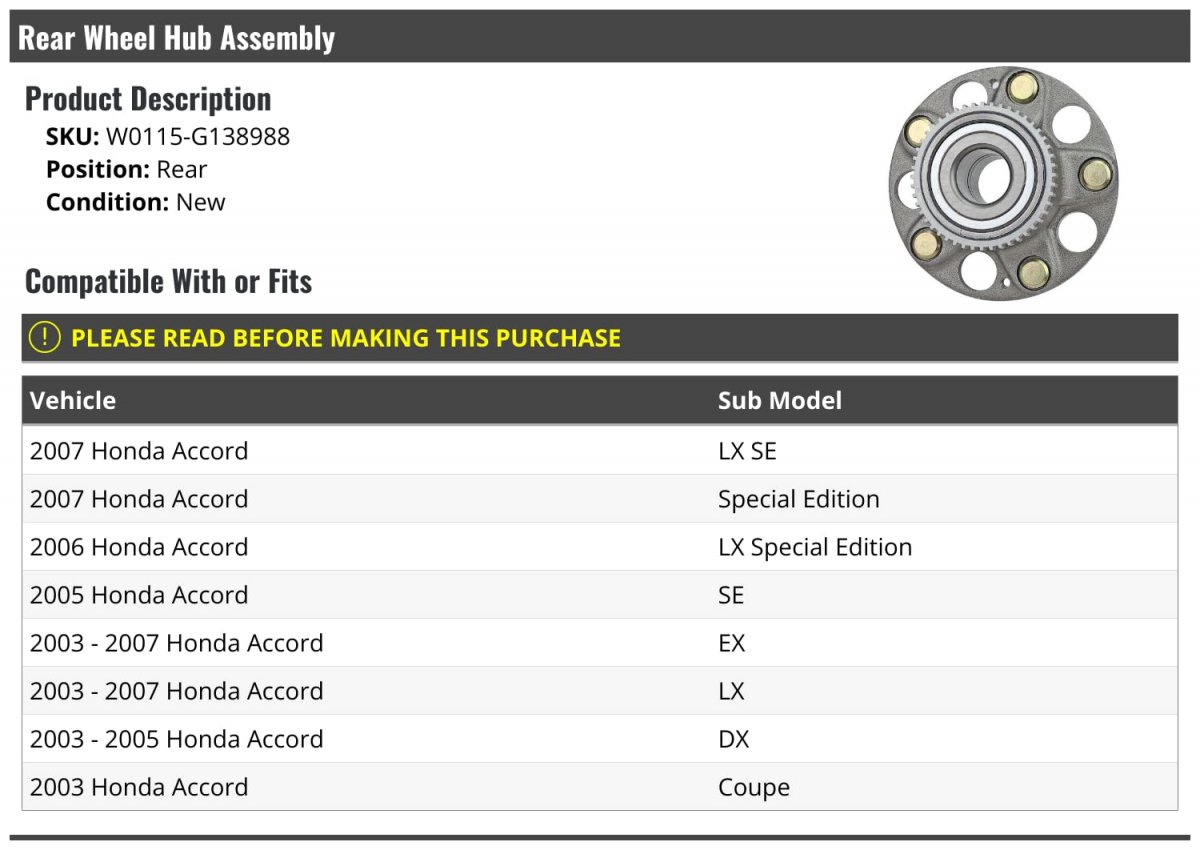
Task: Click the PLEASE READ BEFORE MAKING THIS PURCHASE banner
Action: point(600,338)
